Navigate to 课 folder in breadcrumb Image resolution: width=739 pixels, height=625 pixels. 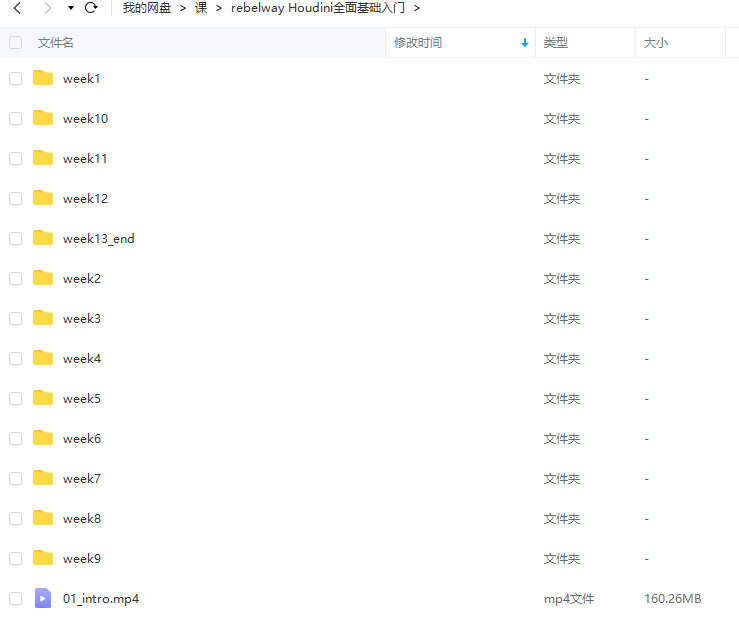[200, 8]
